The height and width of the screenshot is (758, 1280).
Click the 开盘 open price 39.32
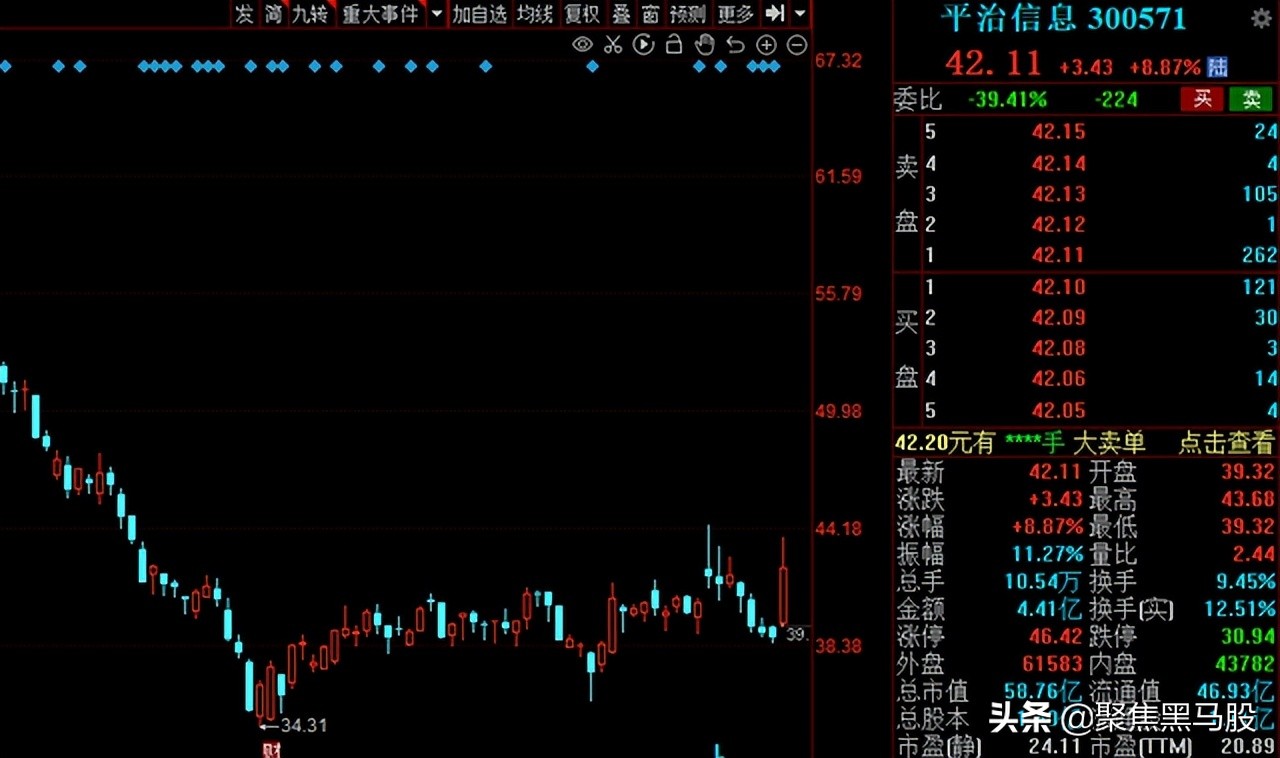pyautogui.click(x=1248, y=471)
